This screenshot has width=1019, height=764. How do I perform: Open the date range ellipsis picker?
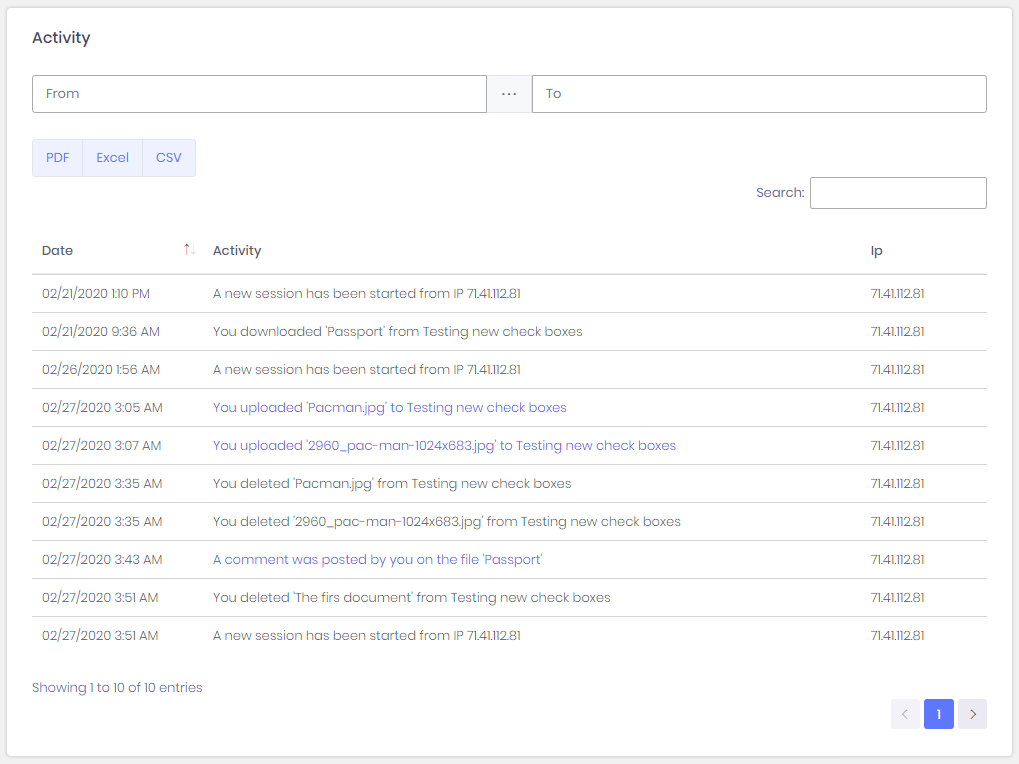pos(509,93)
